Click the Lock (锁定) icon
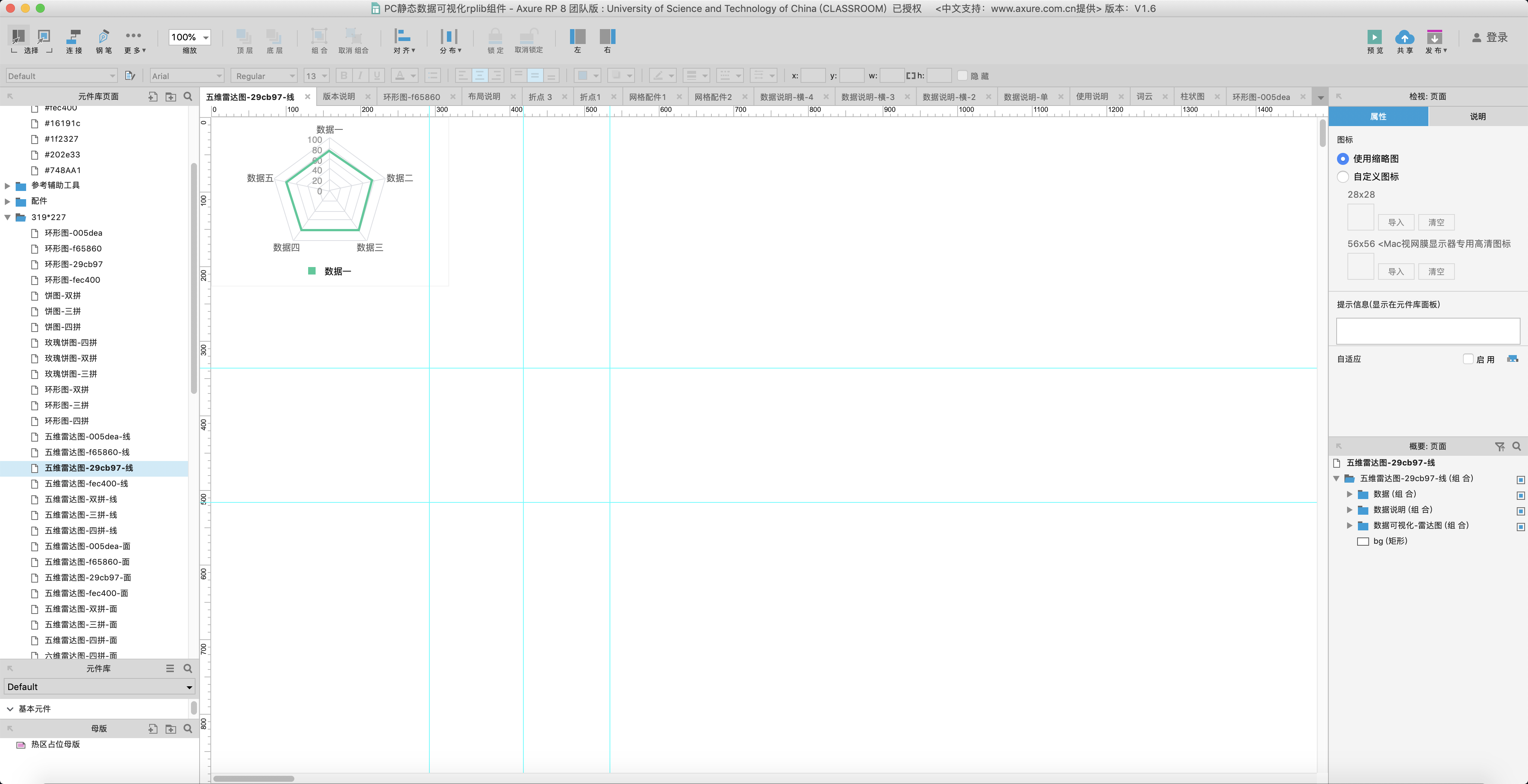The image size is (1528, 784). point(495,36)
